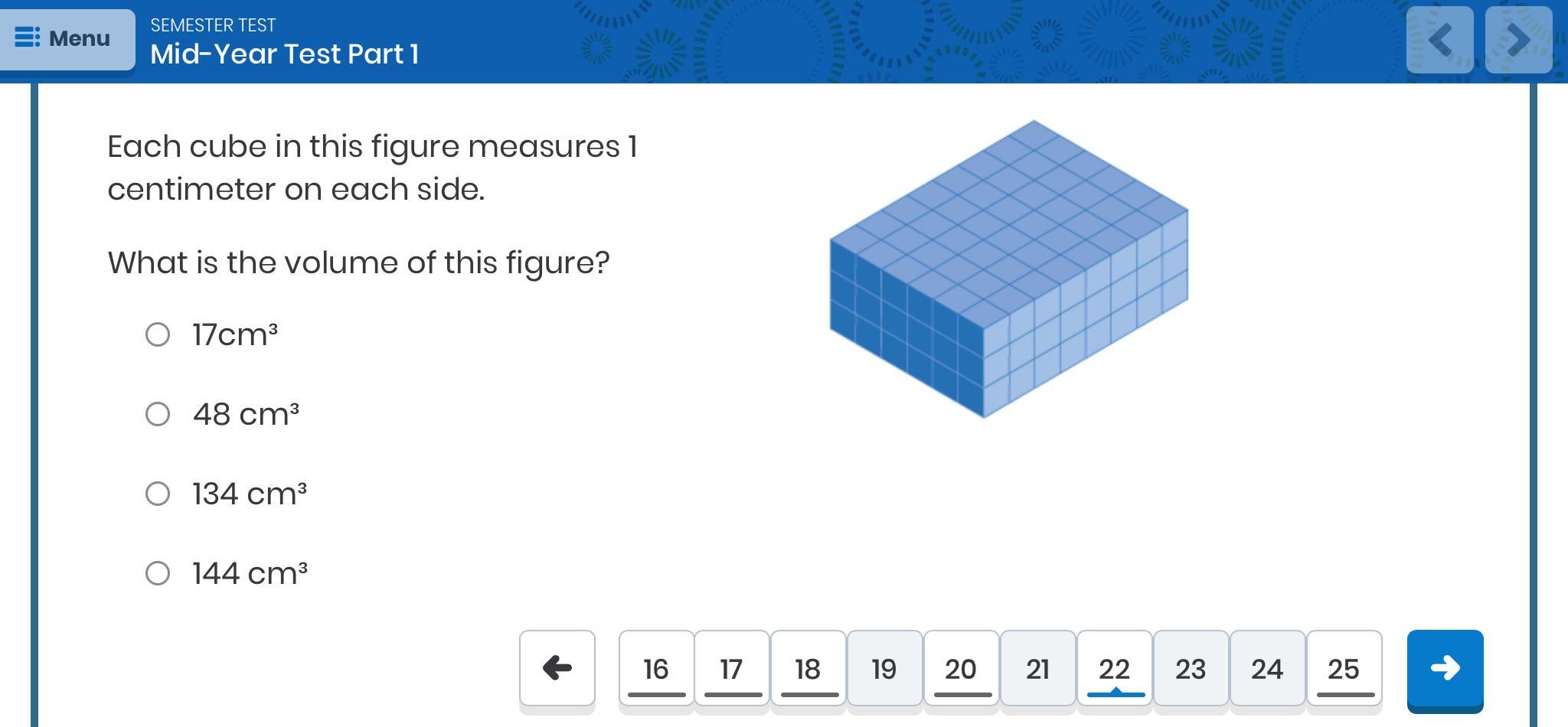This screenshot has width=1568, height=727.
Task: Navigate to question 25
Action: coord(1344,668)
